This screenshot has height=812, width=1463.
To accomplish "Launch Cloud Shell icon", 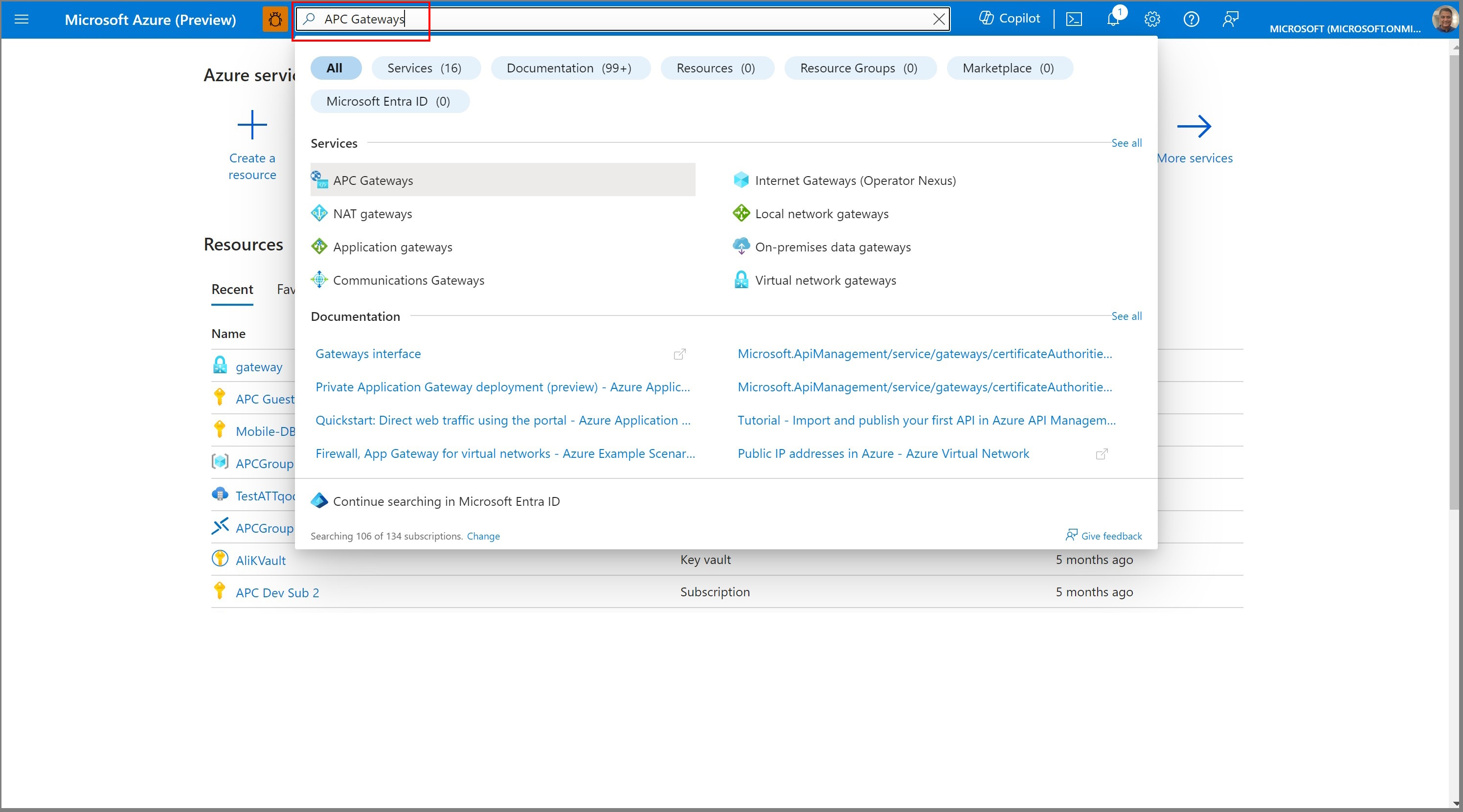I will click(x=1073, y=19).
